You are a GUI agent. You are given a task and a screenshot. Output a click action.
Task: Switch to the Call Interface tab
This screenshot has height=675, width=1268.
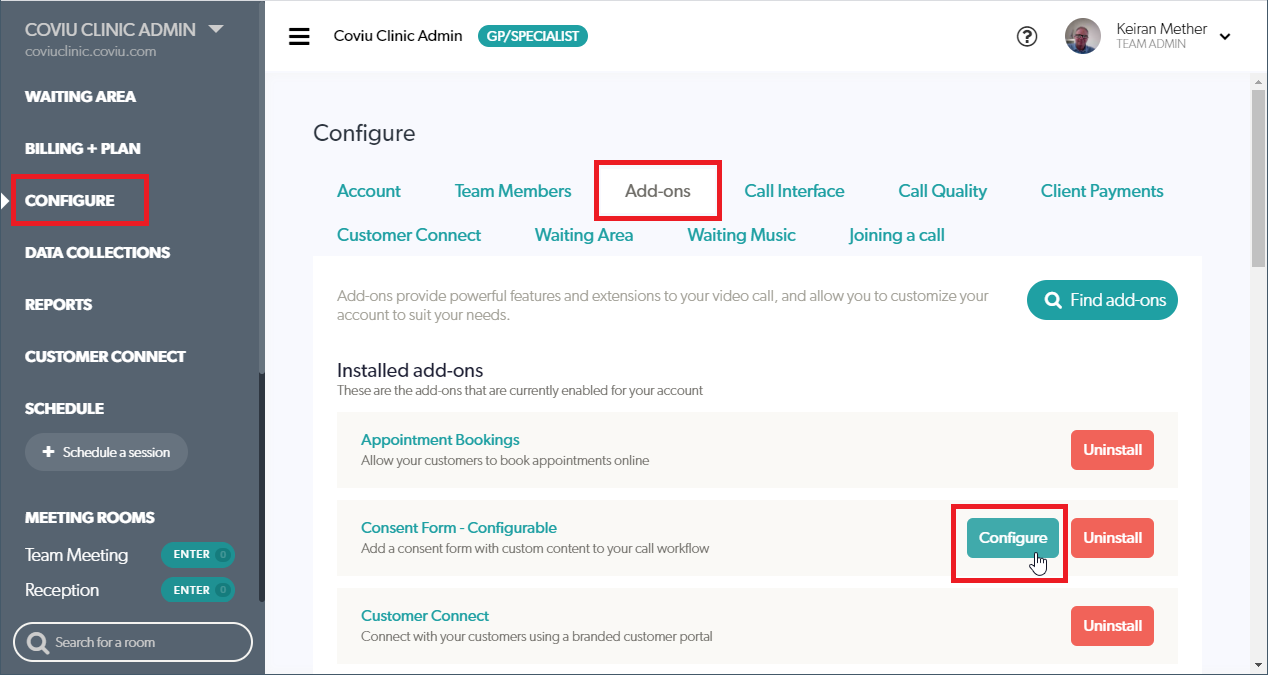[794, 191]
